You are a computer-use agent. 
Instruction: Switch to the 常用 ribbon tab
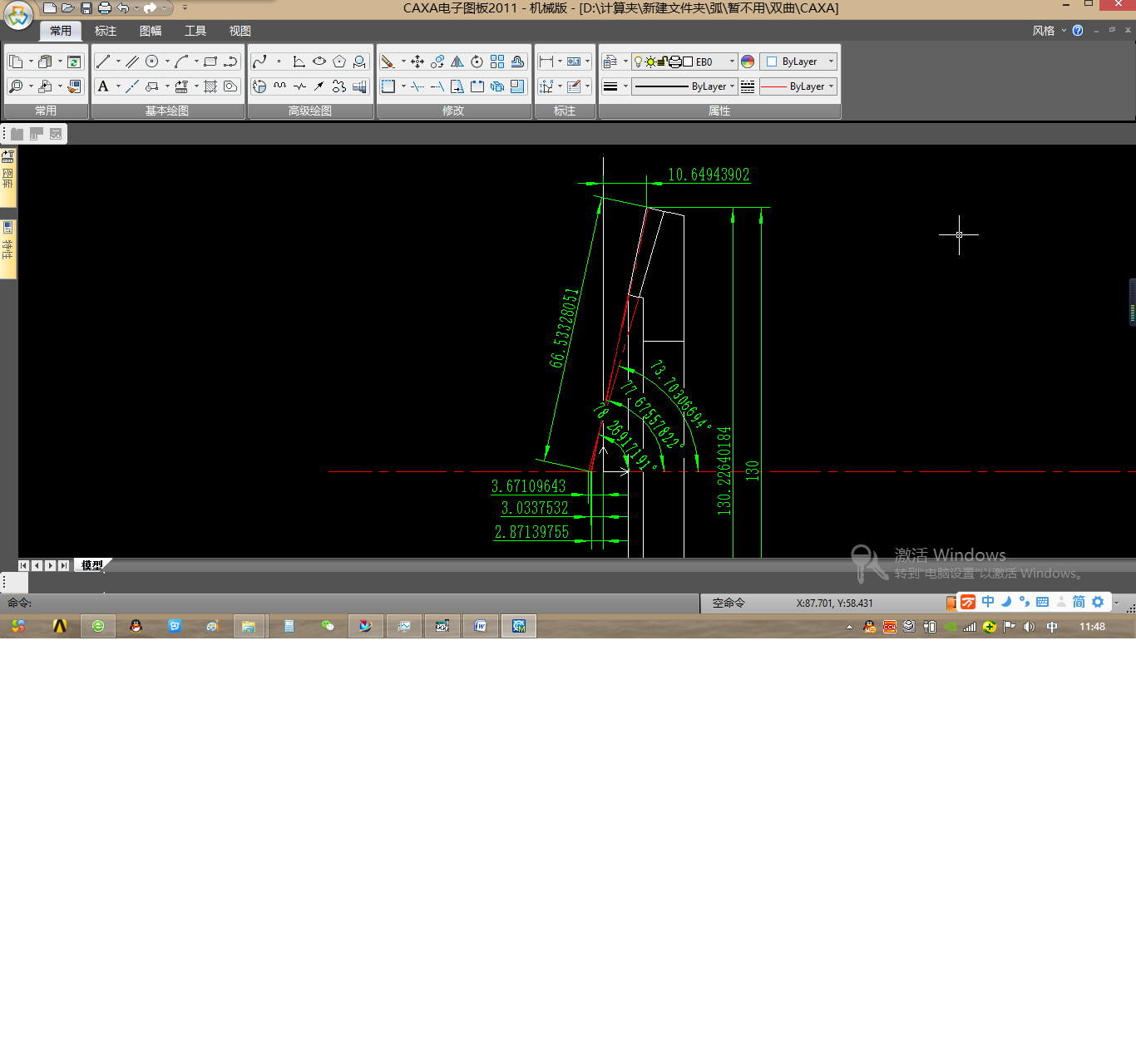pyautogui.click(x=61, y=31)
